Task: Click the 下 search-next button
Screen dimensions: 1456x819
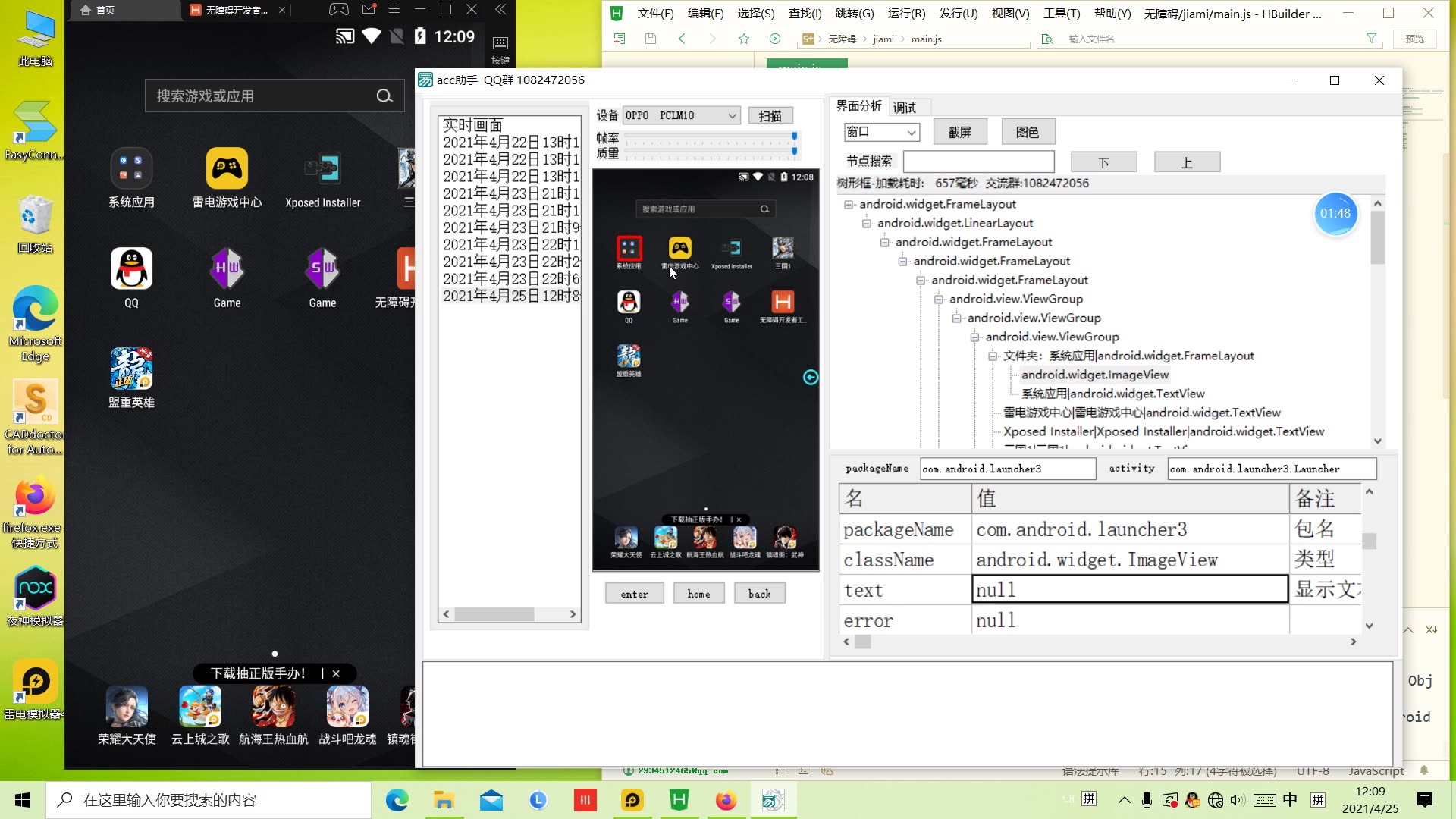Action: pos(1104,162)
